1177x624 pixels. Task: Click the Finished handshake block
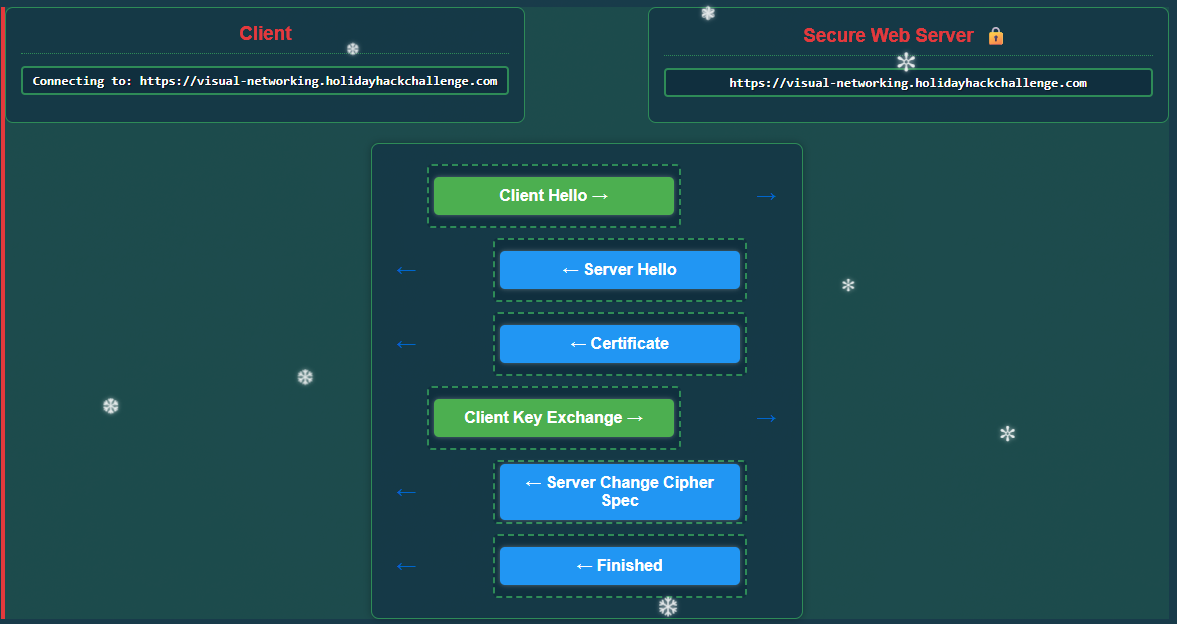click(x=620, y=565)
